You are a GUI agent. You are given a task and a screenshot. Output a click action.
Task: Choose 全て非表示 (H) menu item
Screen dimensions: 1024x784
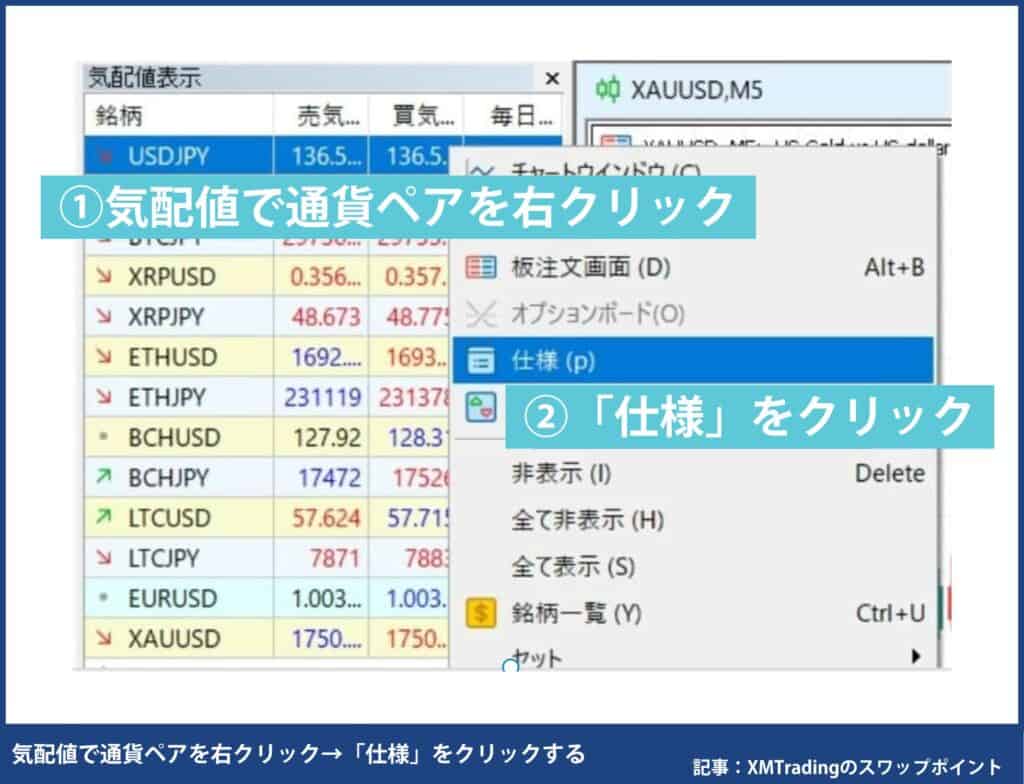coord(693,520)
